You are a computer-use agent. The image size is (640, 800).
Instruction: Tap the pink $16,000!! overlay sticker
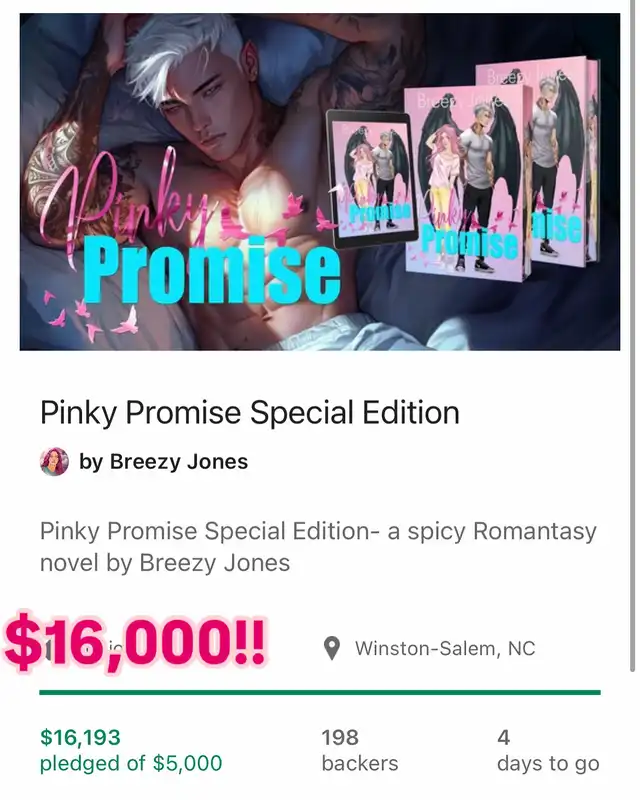135,640
